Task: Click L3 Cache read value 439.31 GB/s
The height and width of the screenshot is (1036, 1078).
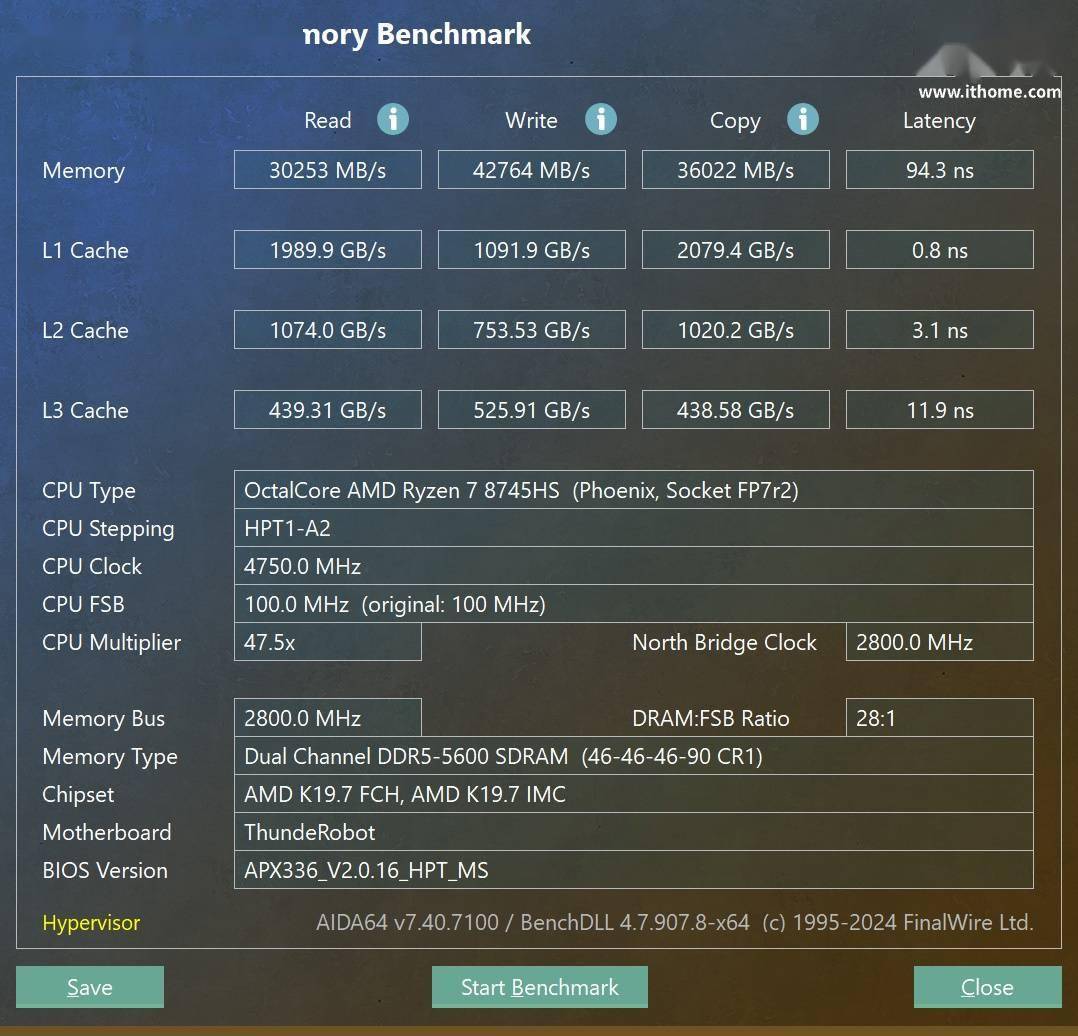Action: pos(328,410)
